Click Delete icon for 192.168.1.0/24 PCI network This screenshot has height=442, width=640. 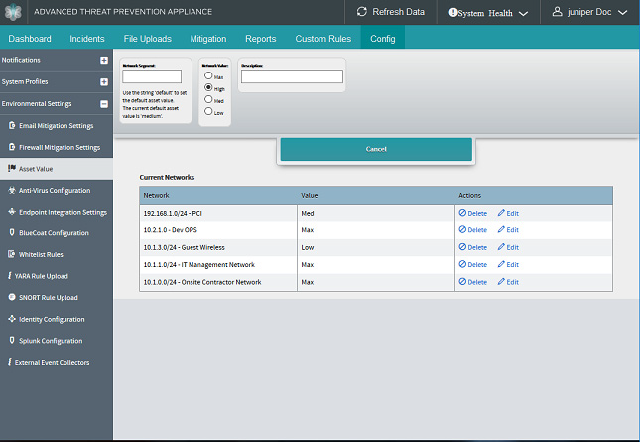463,213
